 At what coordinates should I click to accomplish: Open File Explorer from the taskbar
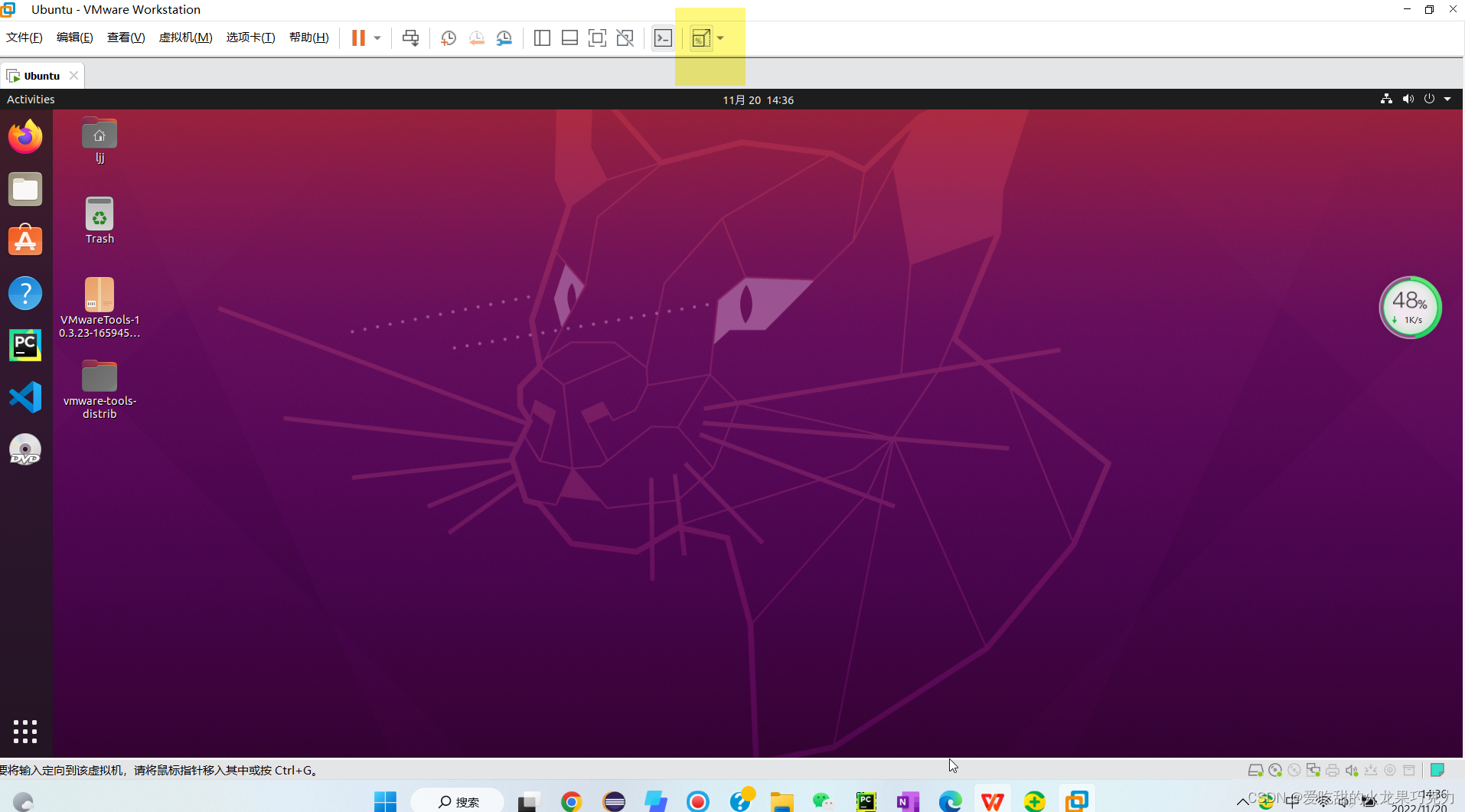[781, 801]
